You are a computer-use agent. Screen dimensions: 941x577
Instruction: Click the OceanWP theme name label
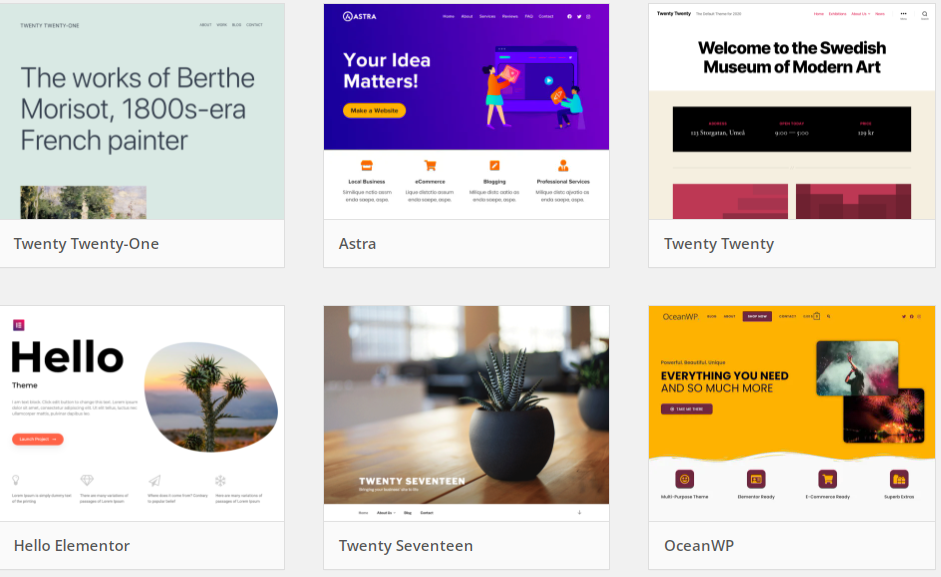pyautogui.click(x=699, y=546)
